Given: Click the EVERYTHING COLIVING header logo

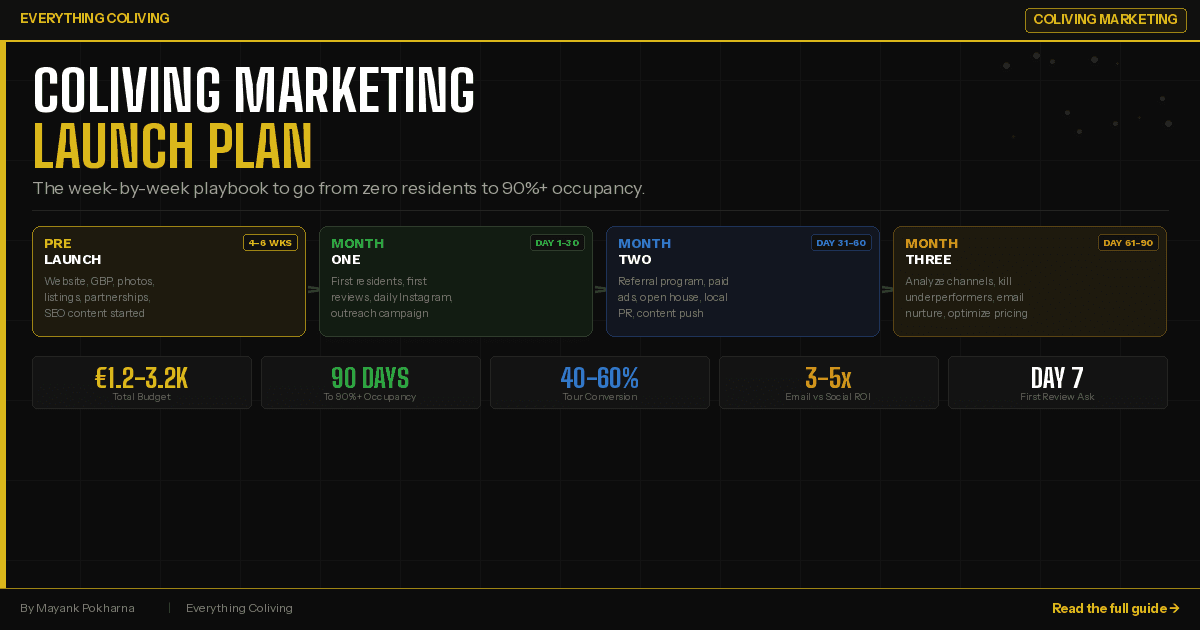Looking at the screenshot, I should (x=95, y=18).
